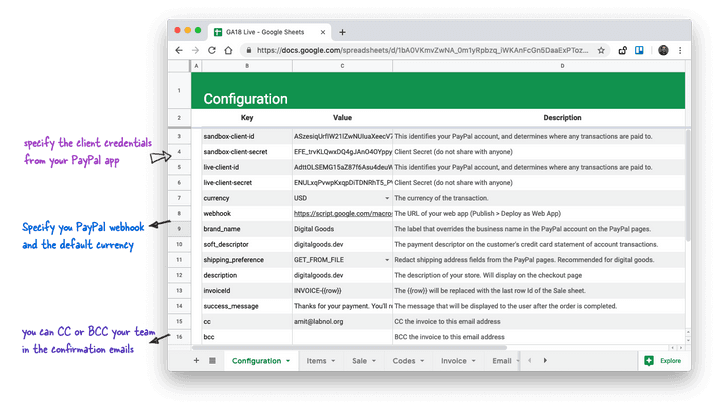
Task: Open the script.google.com webhook link
Action: pyautogui.click(x=343, y=213)
